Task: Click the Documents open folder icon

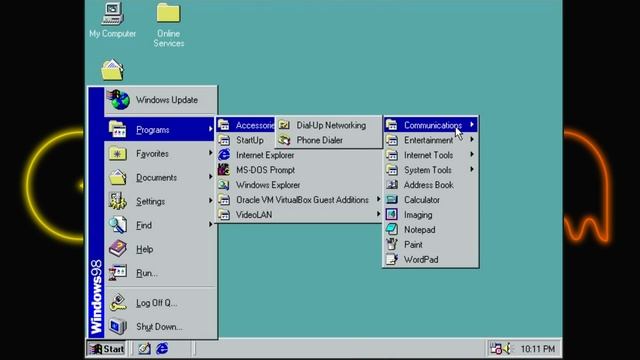Action: tap(118, 177)
